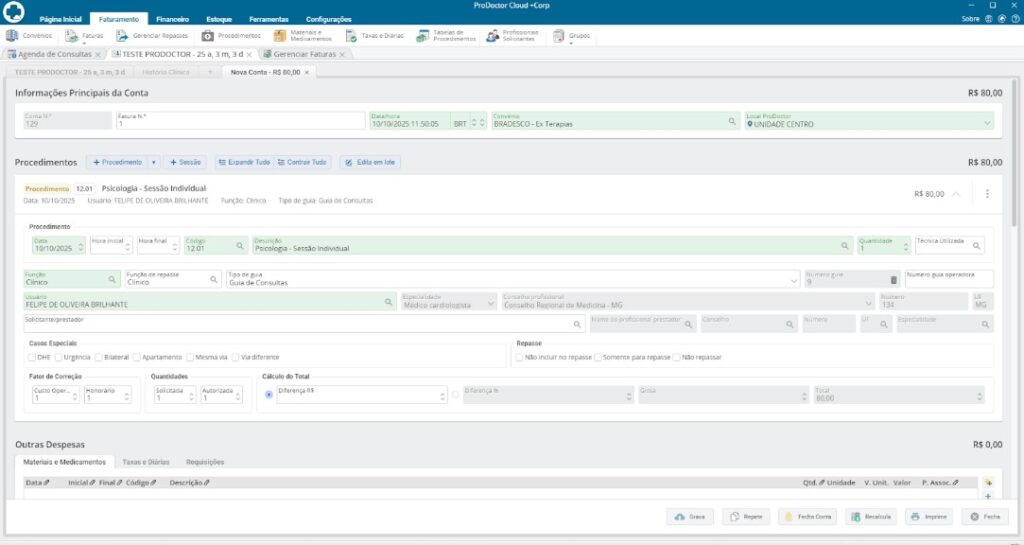Expand the Local ProDoctor dropdown
The image size is (1024, 545).
(x=987, y=122)
